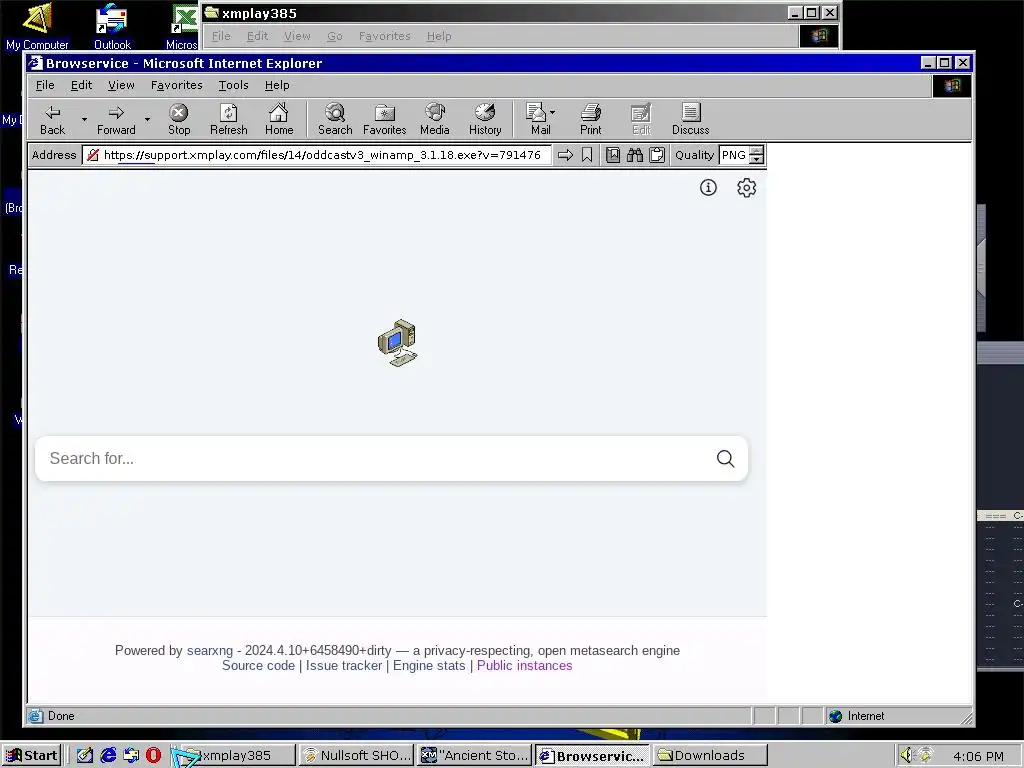Viewport: 1024px width, 768px height.
Task: Open the bookmarks book icon in the Browservice bar
Action: click(x=613, y=155)
